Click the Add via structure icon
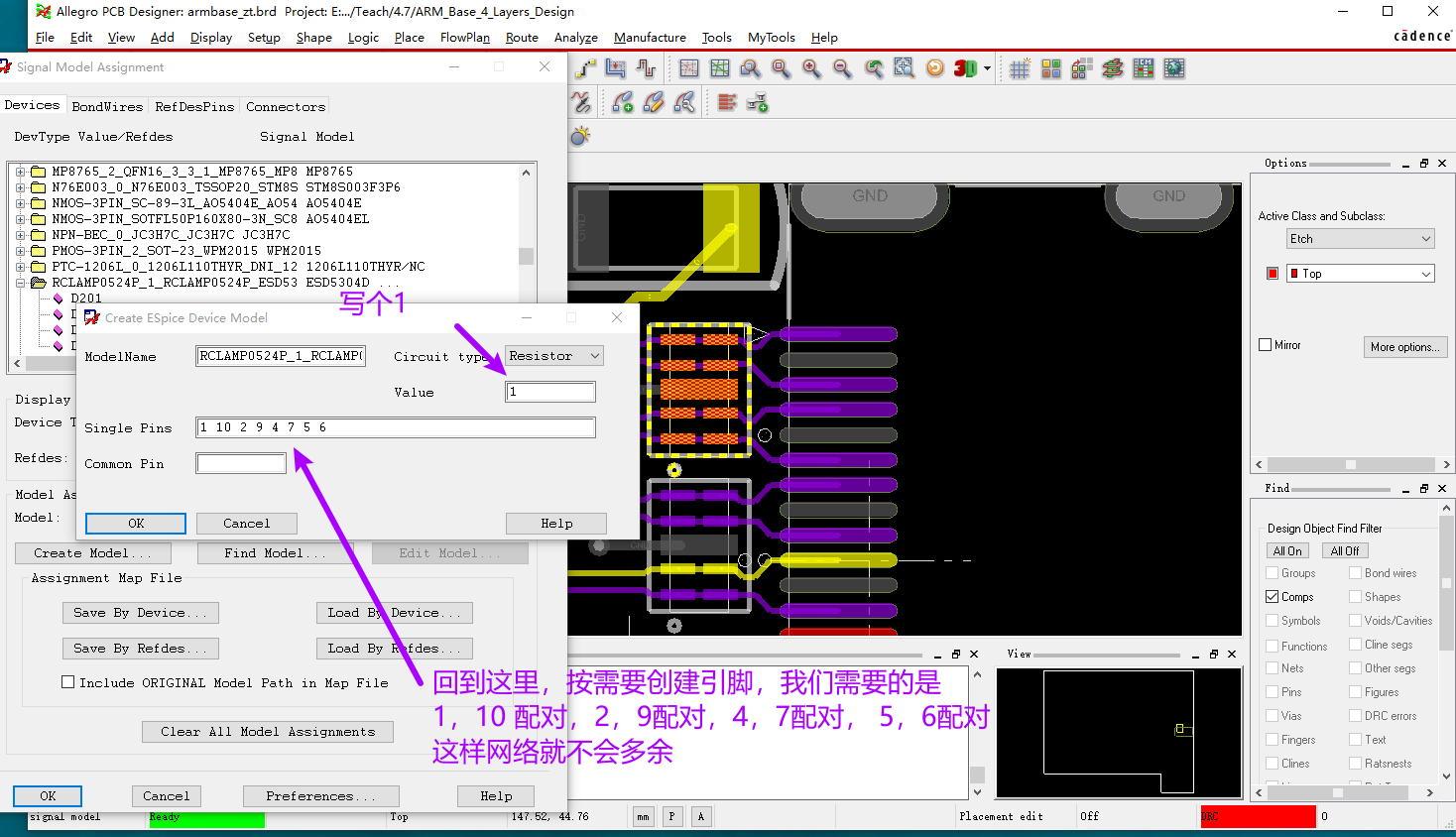 (x=623, y=102)
